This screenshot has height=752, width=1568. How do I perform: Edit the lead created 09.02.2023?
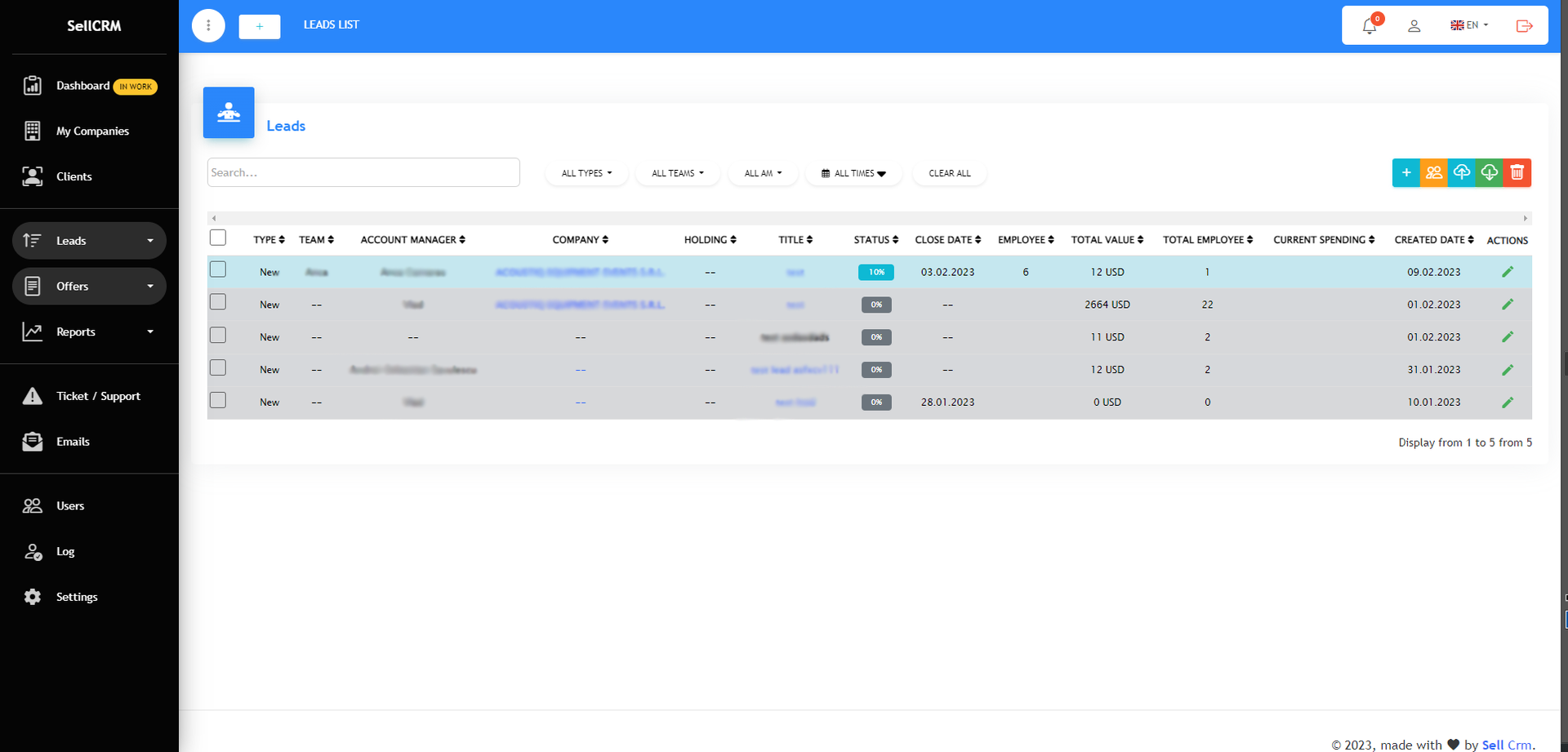(1507, 272)
